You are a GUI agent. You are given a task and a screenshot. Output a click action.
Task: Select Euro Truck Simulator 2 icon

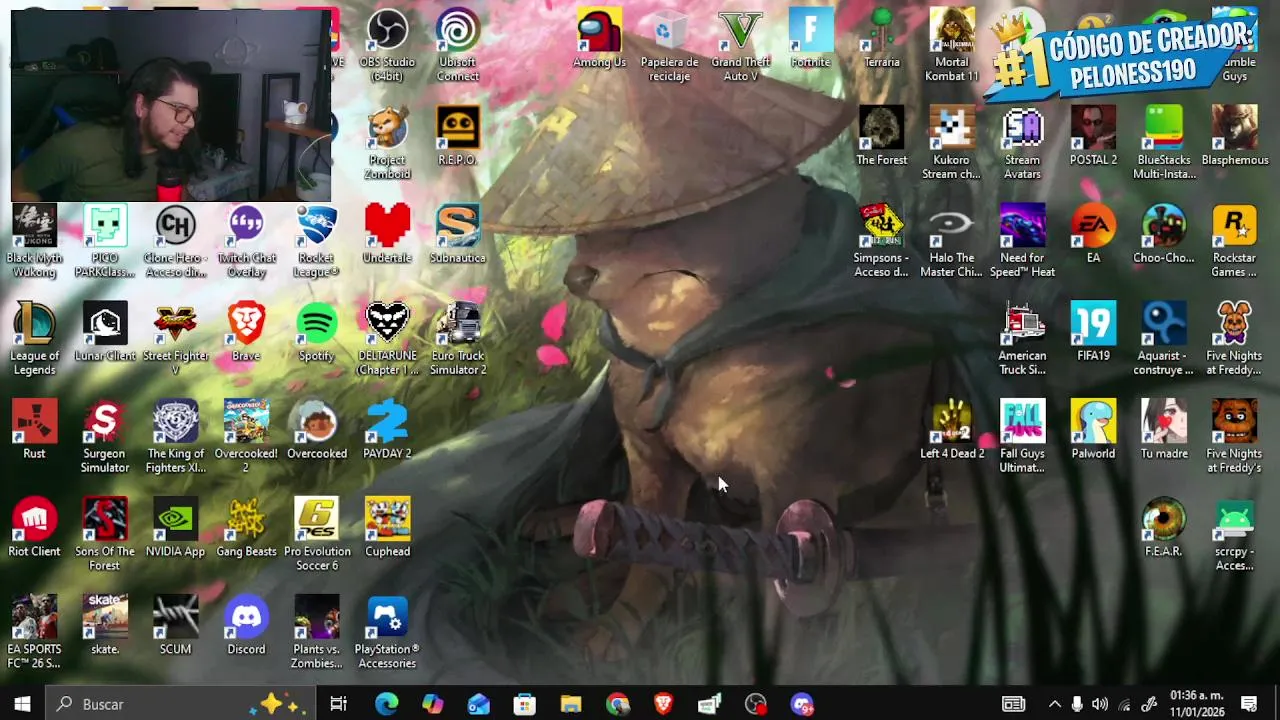point(458,338)
